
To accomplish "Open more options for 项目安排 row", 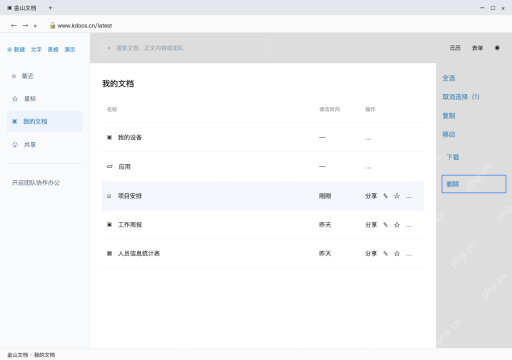I will 409,197.
